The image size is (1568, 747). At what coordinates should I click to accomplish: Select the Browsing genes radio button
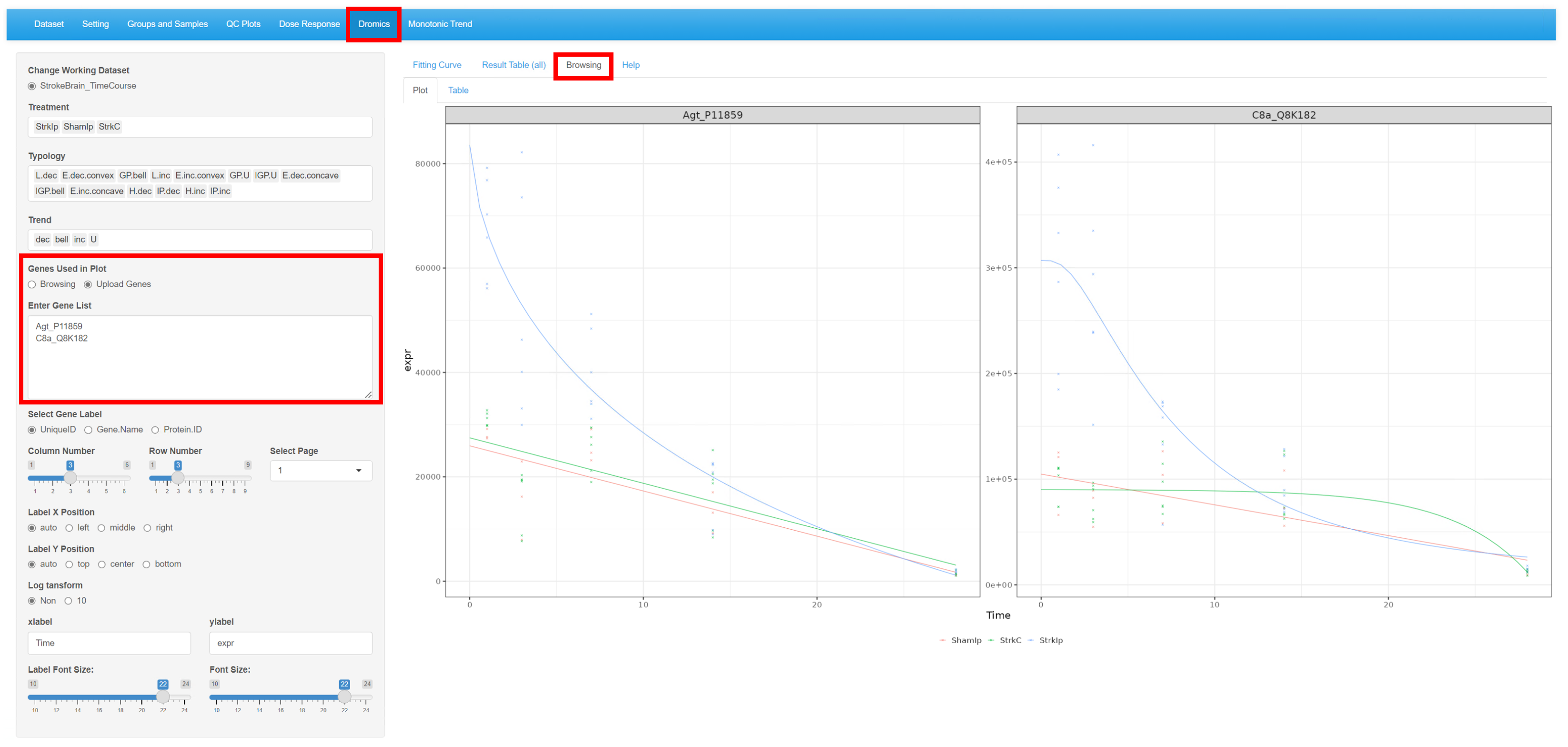pyautogui.click(x=32, y=285)
